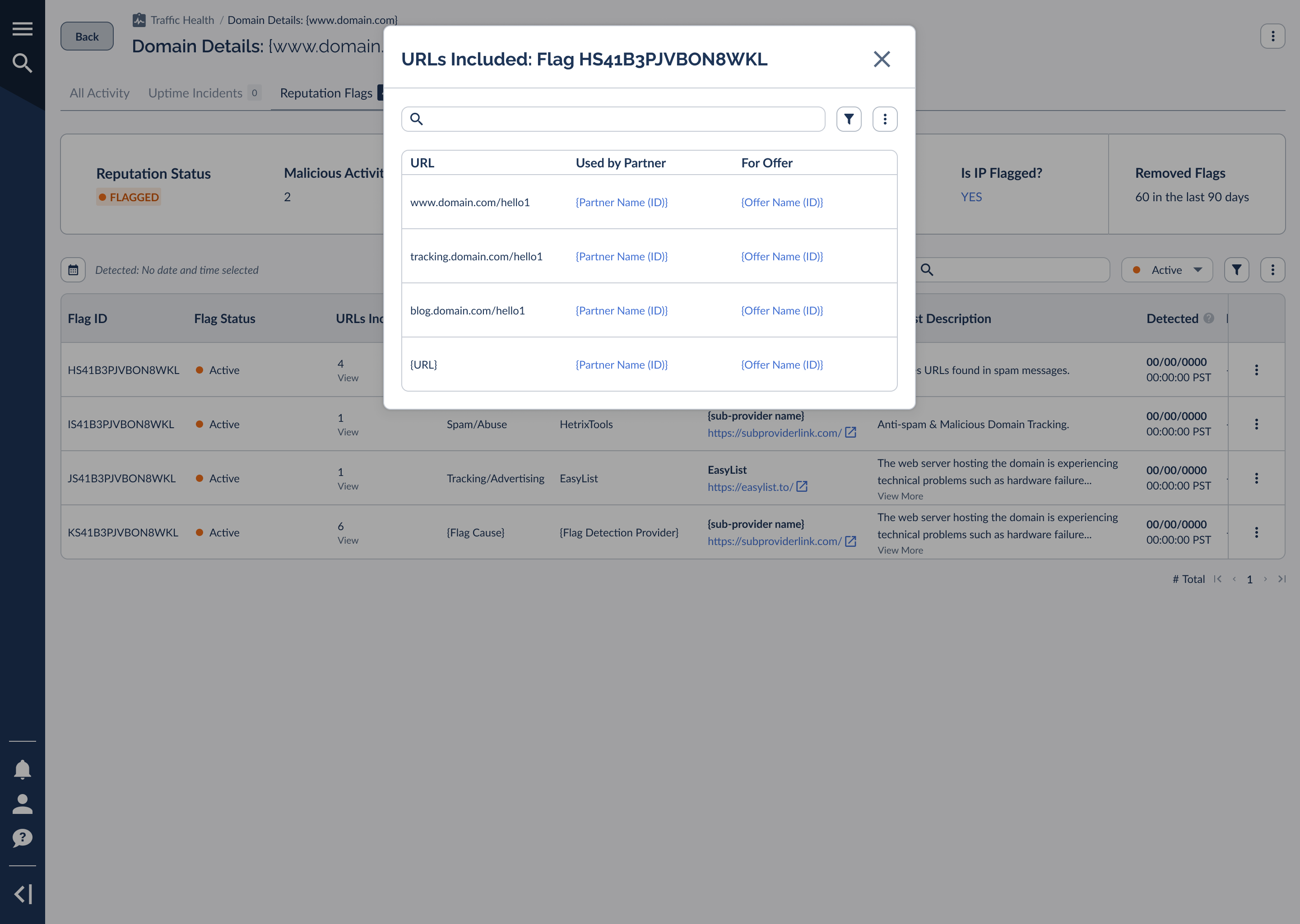Open the flags table kebab menu beside filter
Screen dimensions: 1300x924
pos(1272,270)
